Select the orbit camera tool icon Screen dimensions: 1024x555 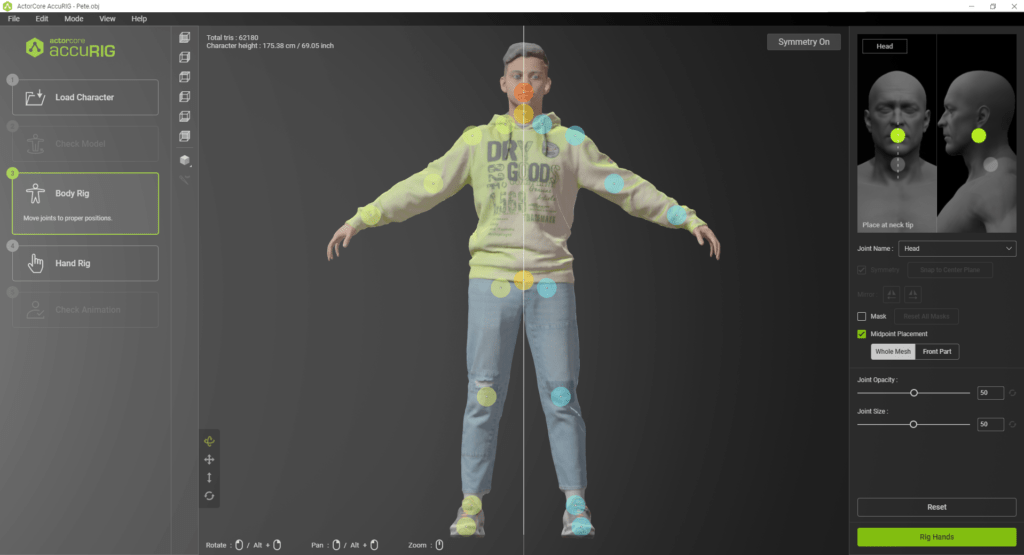209,441
